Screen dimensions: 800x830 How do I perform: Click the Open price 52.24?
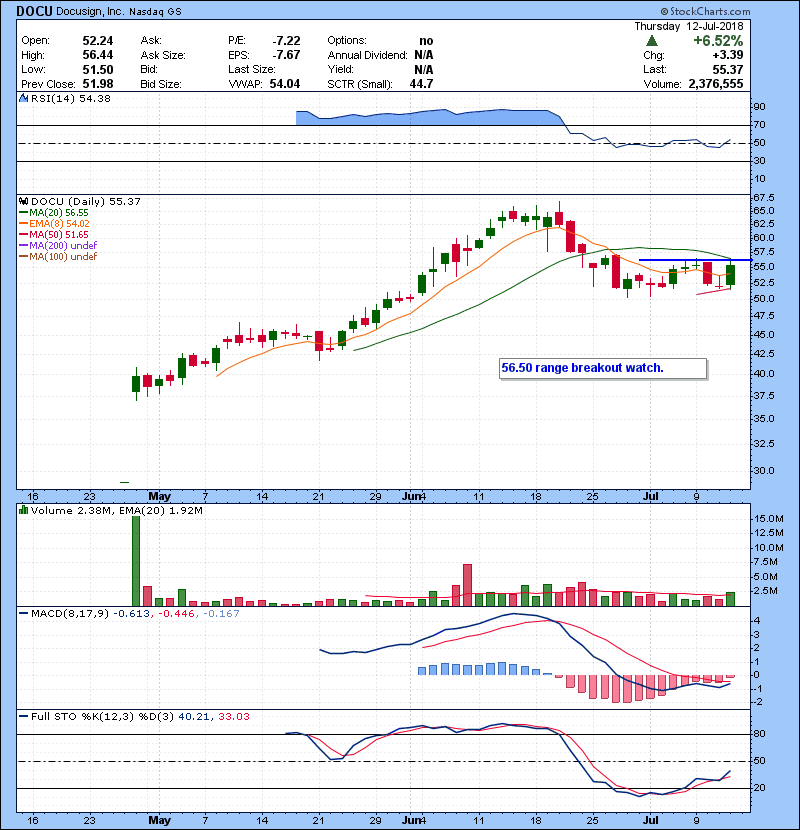click(98, 41)
